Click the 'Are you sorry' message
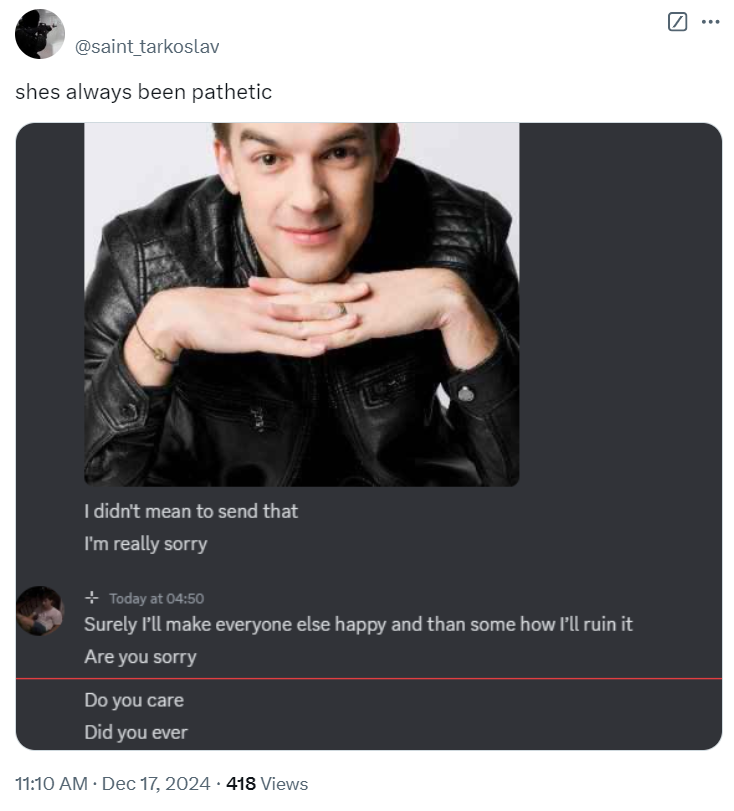Screen dimensions: 734x811 (140, 657)
